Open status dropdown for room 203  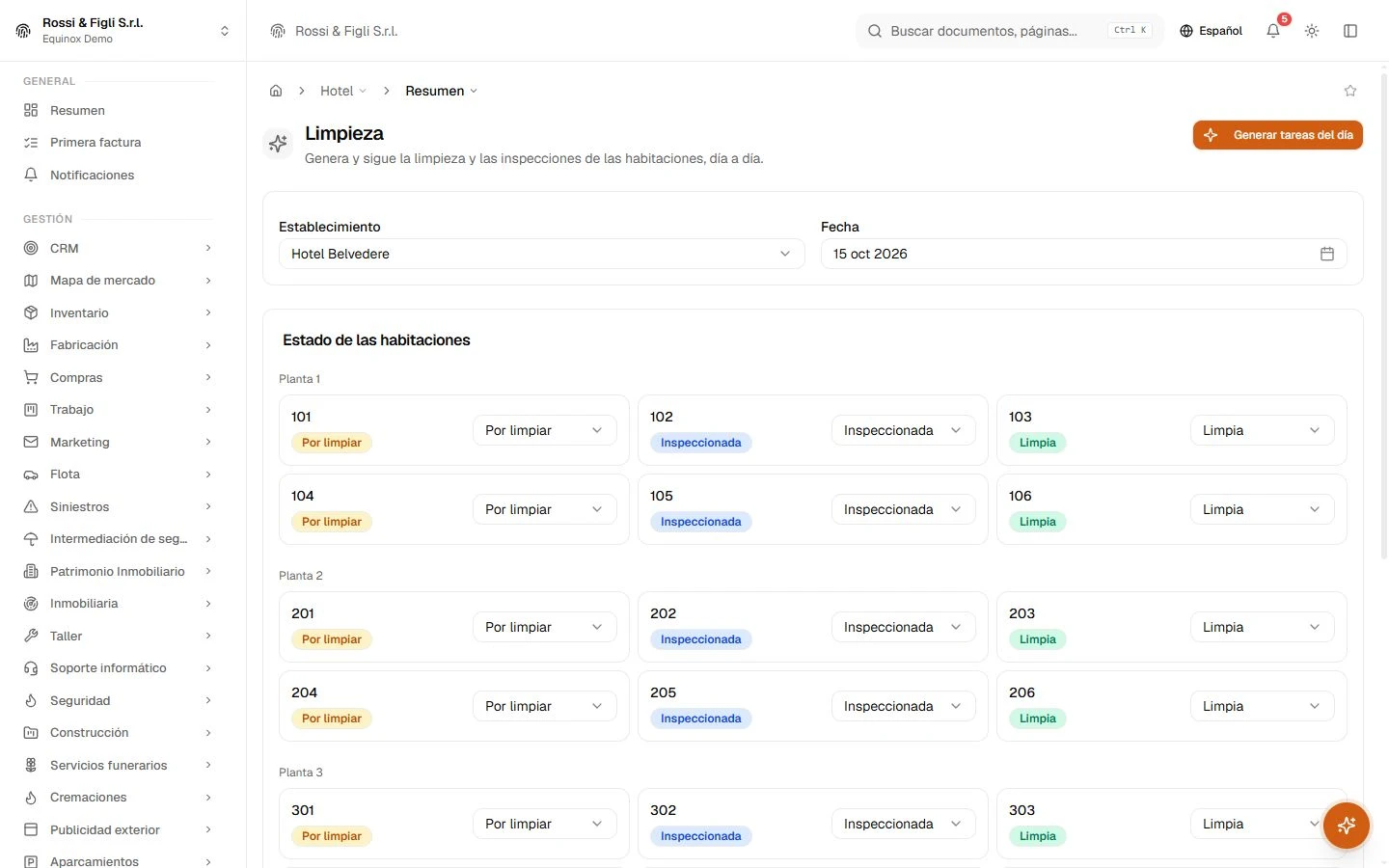pos(1262,627)
